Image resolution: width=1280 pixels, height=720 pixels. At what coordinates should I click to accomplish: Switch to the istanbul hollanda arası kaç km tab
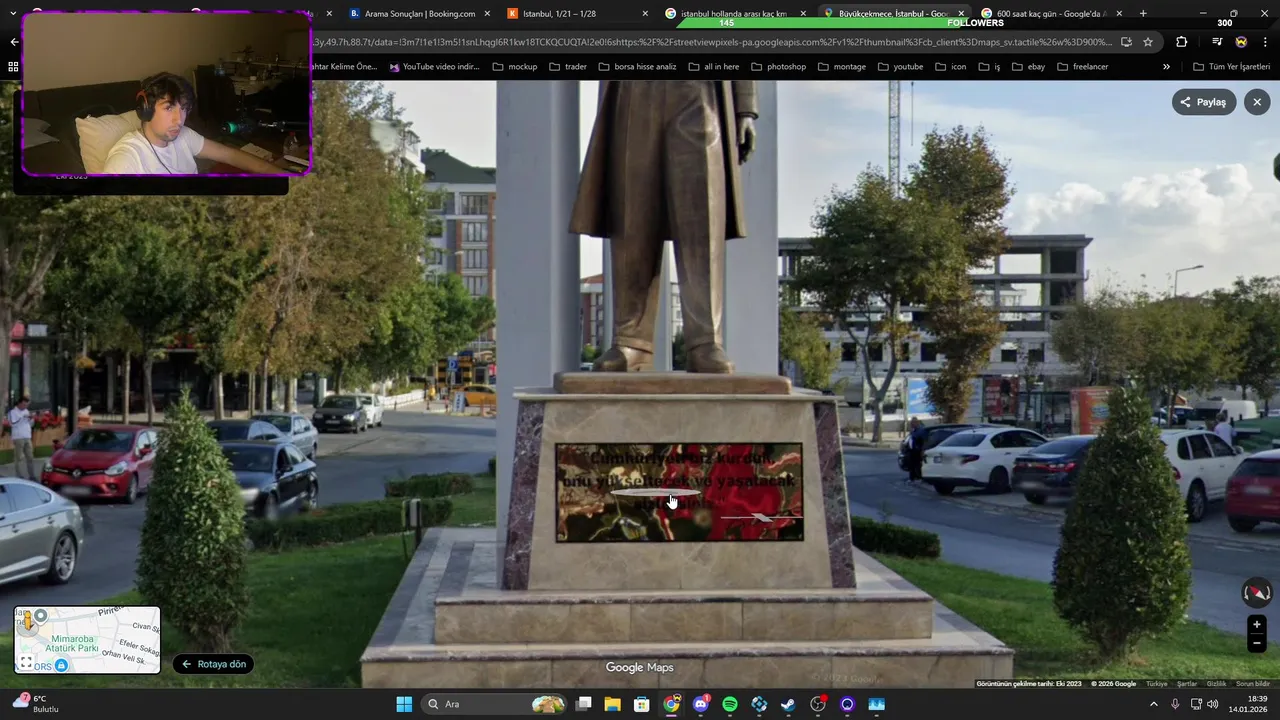coord(733,14)
